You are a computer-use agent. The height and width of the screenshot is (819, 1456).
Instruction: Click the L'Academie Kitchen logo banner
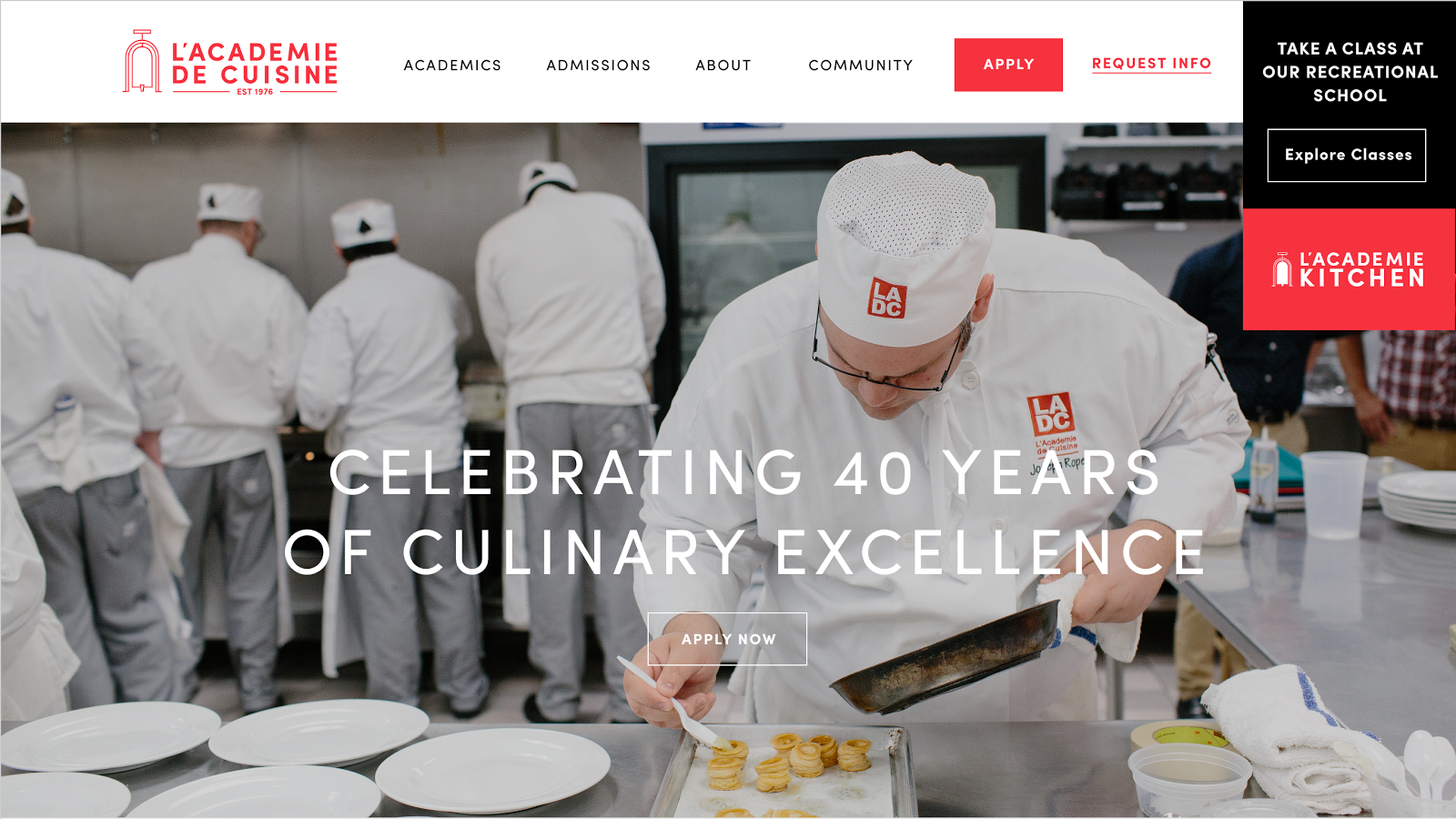[x=1349, y=270]
